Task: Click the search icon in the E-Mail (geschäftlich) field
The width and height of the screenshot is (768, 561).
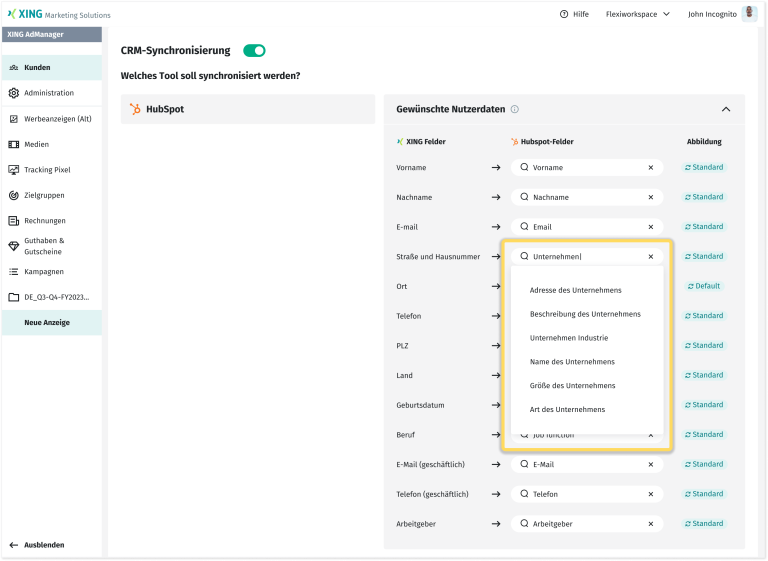Action: 524,464
